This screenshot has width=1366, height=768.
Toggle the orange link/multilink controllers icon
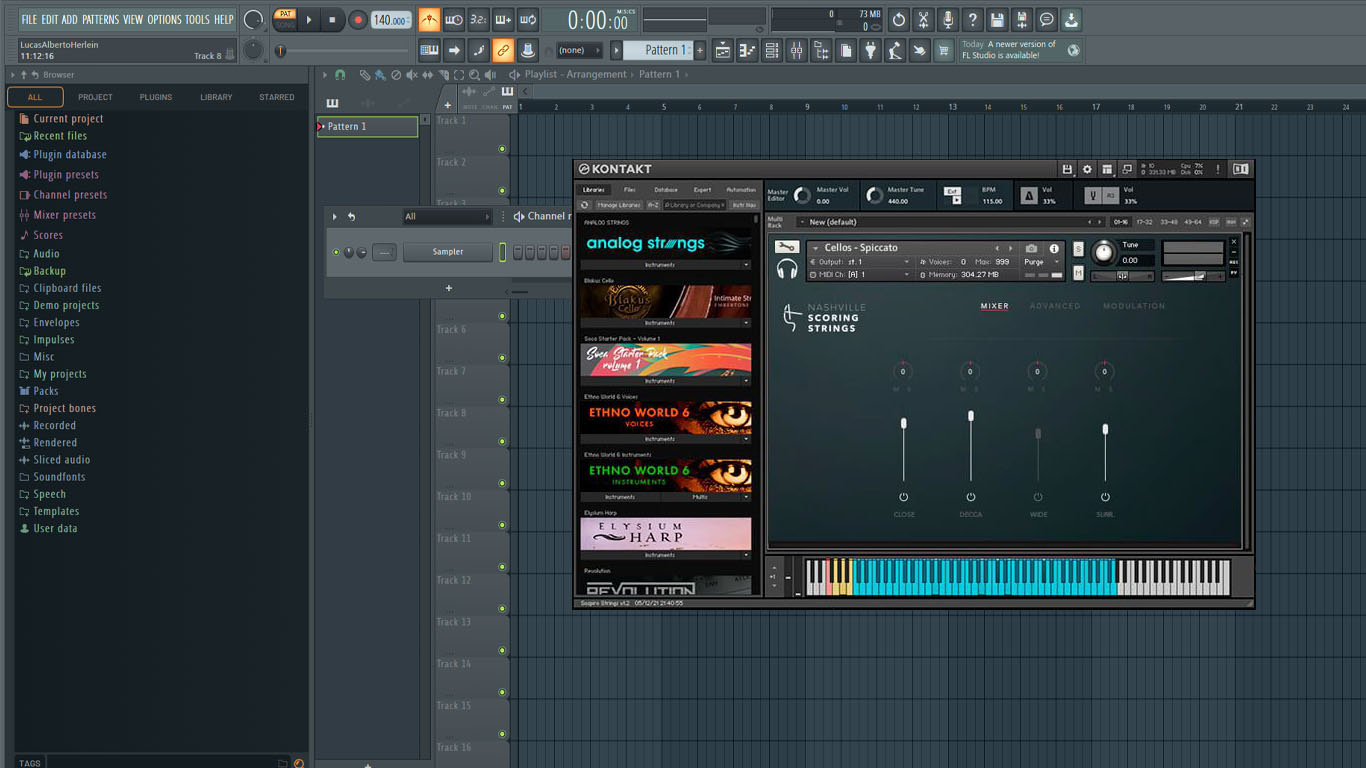coord(503,50)
